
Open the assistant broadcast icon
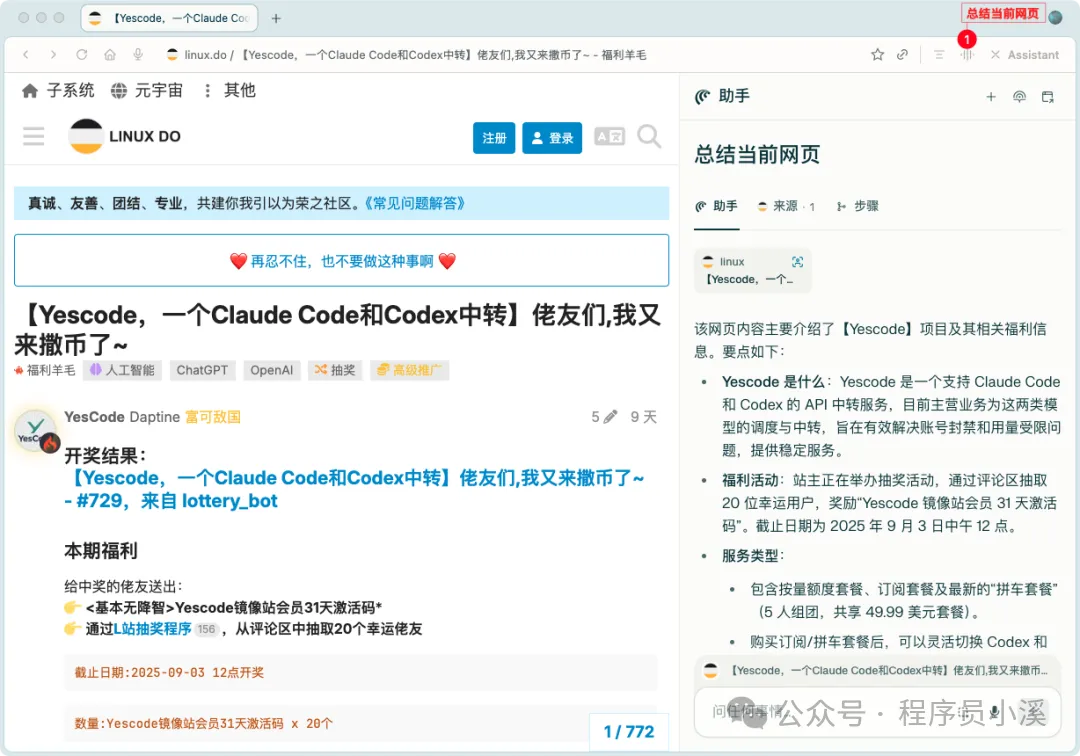(1019, 97)
